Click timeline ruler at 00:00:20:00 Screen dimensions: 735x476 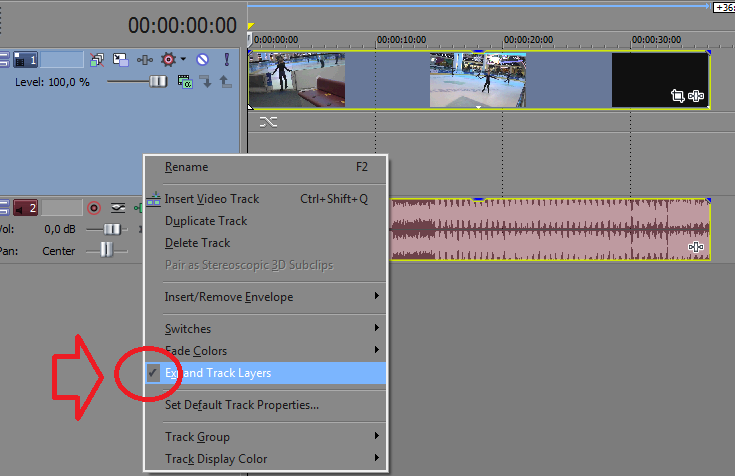pos(528,40)
